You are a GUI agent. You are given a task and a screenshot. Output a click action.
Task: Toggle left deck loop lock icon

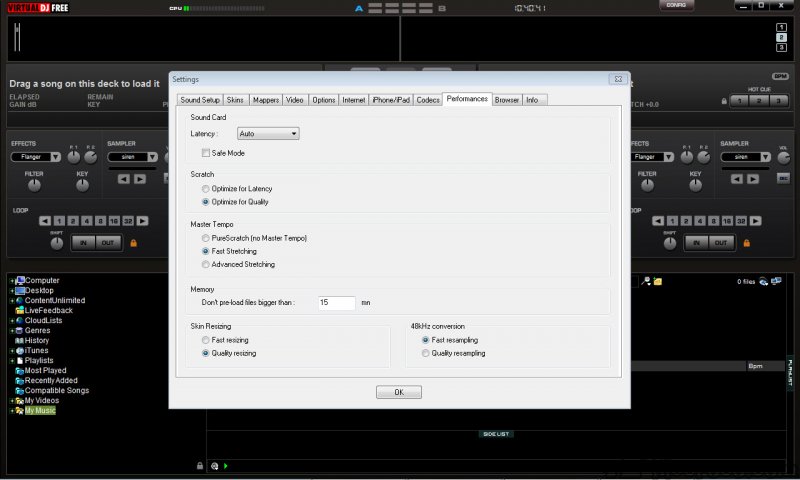pyautogui.click(x=134, y=243)
